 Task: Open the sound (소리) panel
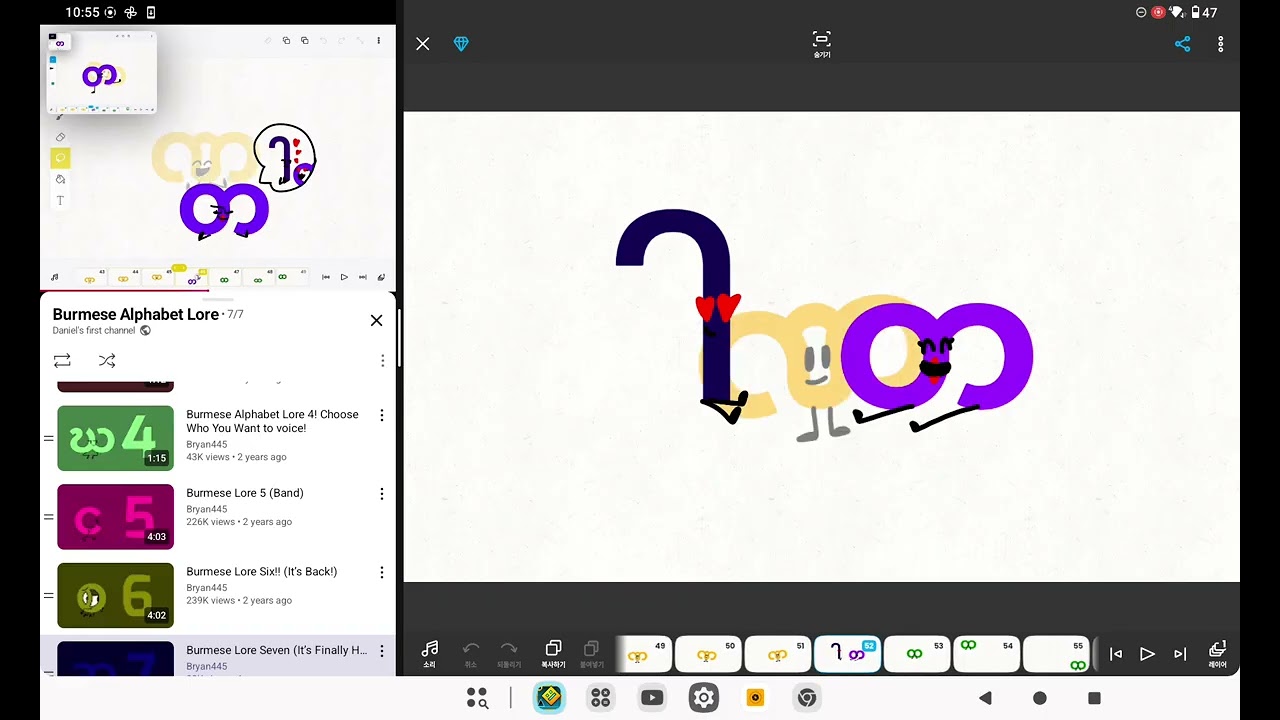click(429, 654)
